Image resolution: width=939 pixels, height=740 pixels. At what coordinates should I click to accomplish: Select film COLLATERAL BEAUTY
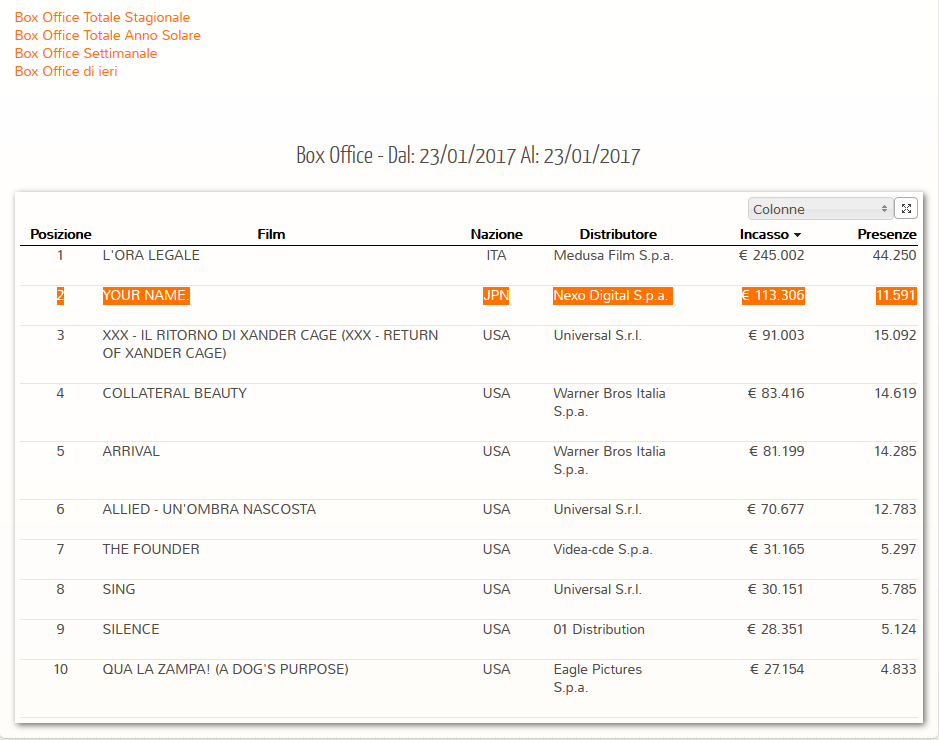[174, 393]
